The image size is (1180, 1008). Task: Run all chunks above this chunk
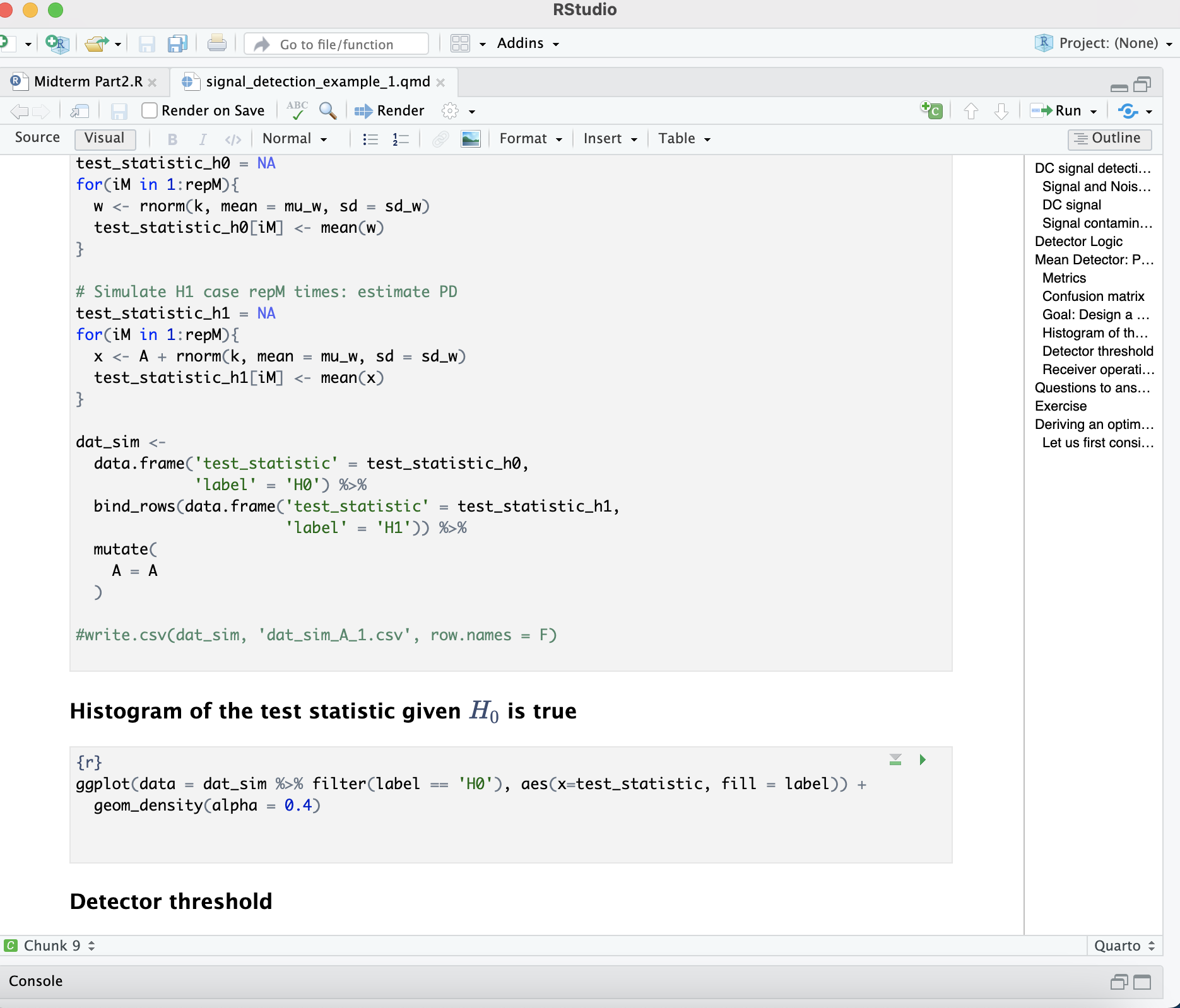pyautogui.click(x=895, y=759)
